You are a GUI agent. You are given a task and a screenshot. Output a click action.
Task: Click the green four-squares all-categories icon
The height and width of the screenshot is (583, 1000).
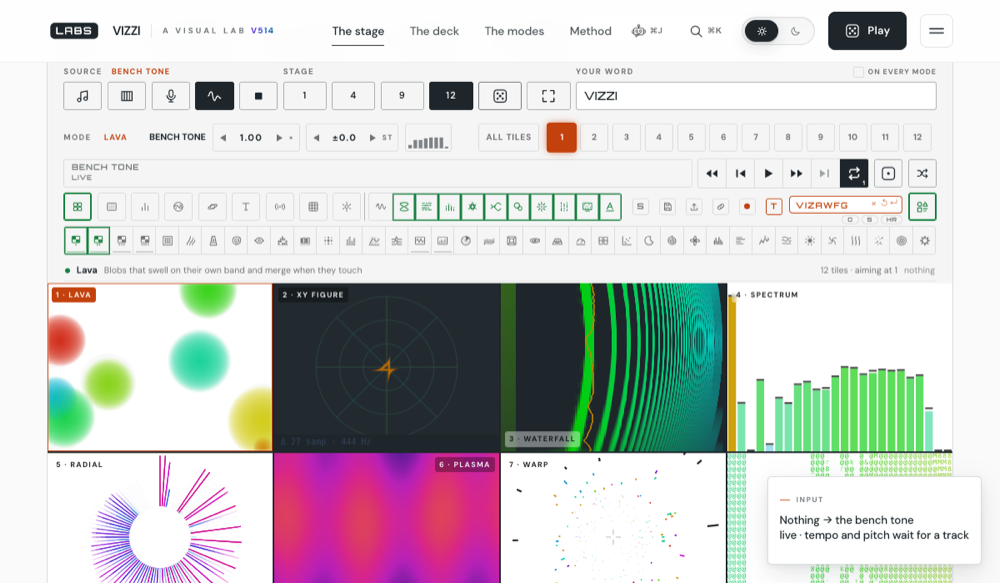[x=77, y=207]
